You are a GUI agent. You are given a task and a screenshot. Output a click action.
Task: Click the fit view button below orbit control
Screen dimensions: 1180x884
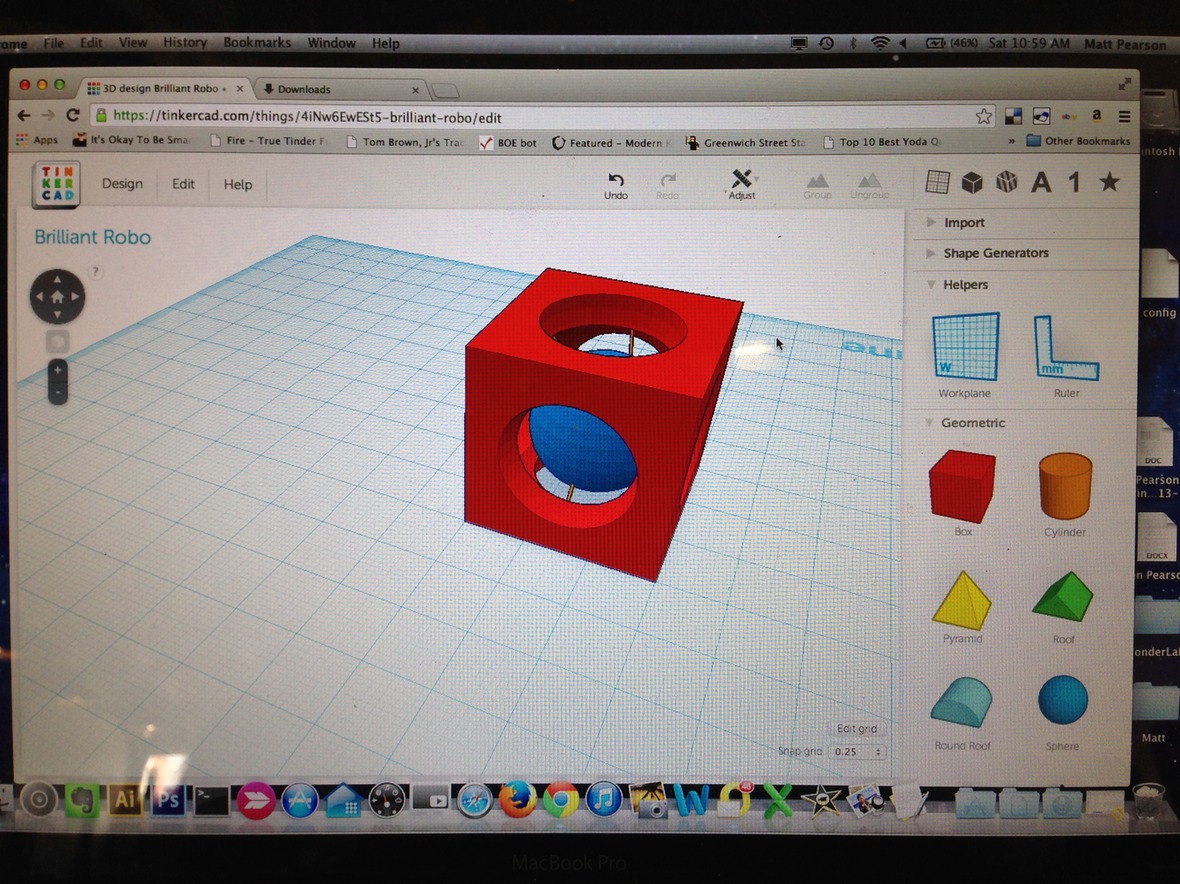pyautogui.click(x=57, y=342)
